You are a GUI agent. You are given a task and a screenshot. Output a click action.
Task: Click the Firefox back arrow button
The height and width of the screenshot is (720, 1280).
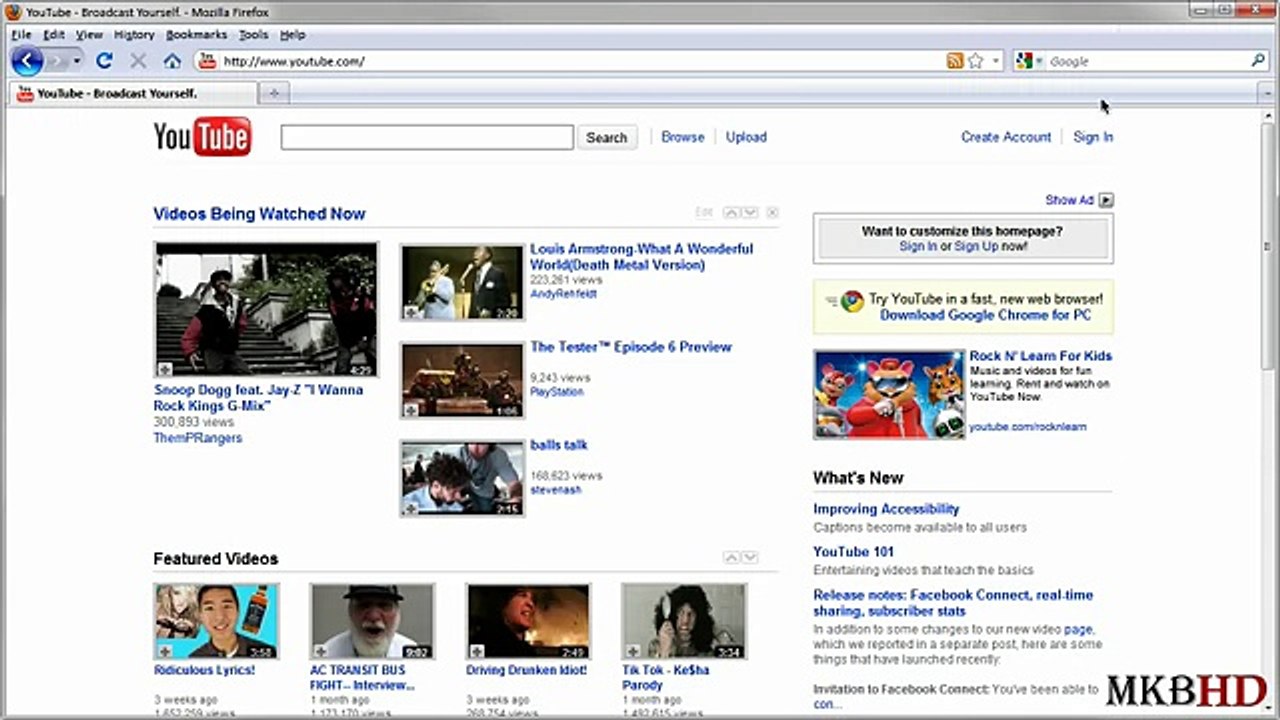point(27,61)
